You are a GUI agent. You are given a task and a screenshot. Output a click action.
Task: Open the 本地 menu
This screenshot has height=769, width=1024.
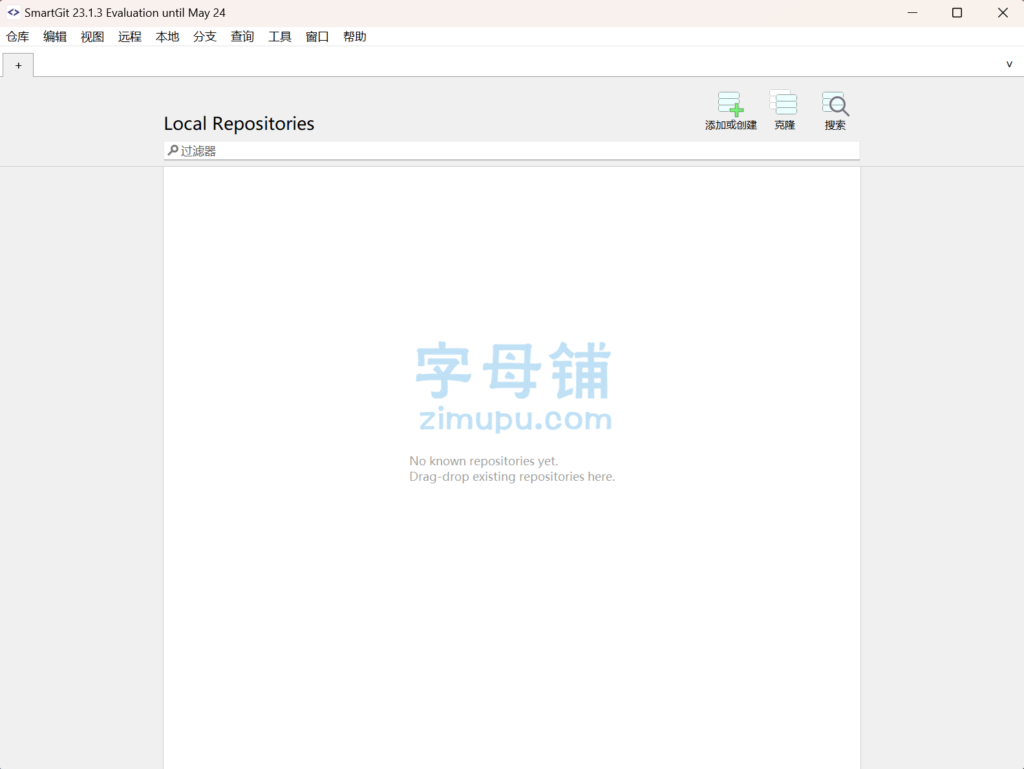[167, 37]
